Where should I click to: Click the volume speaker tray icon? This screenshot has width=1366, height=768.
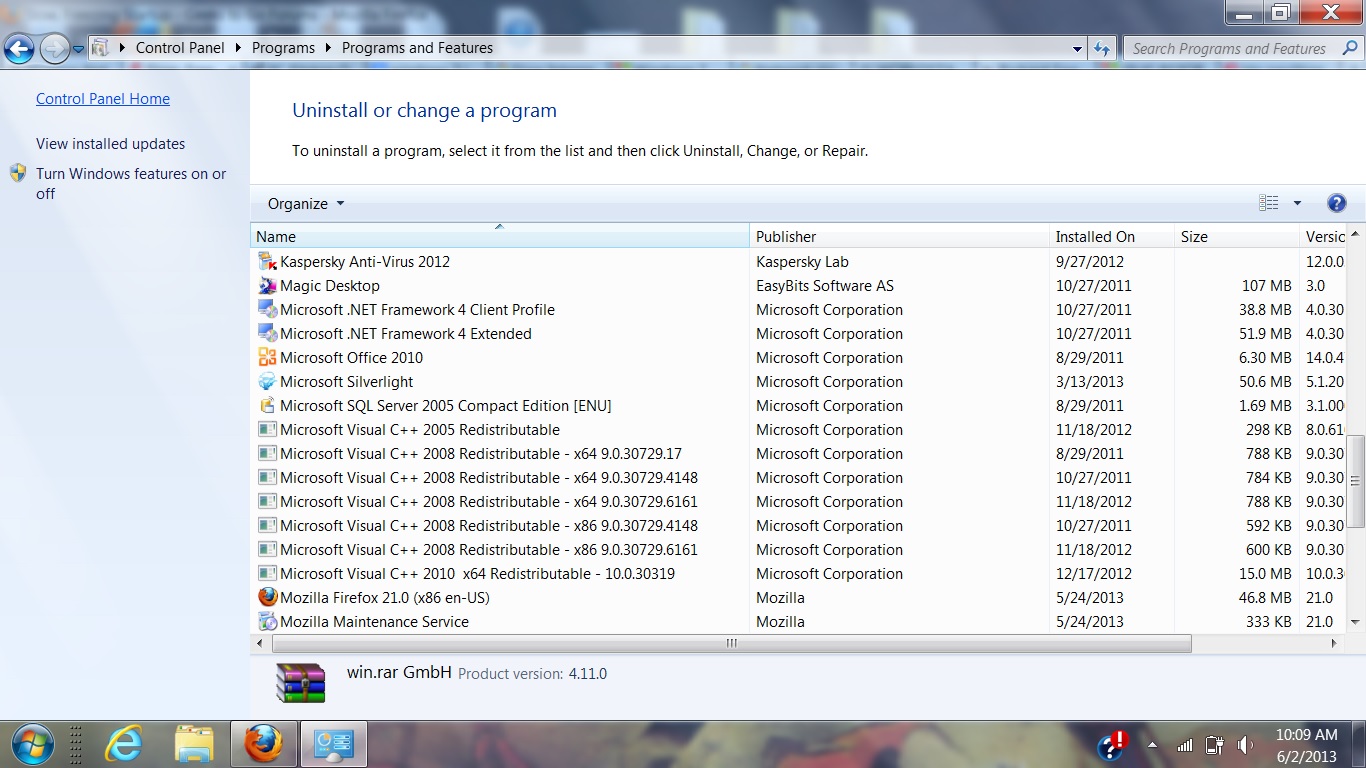[x=1245, y=745]
